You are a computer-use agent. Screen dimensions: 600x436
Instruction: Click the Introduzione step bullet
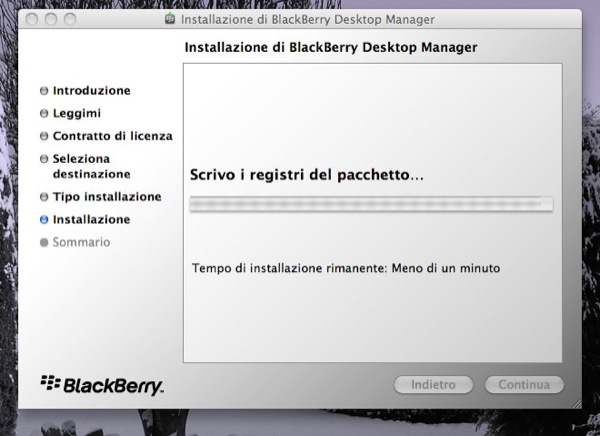(x=44, y=91)
